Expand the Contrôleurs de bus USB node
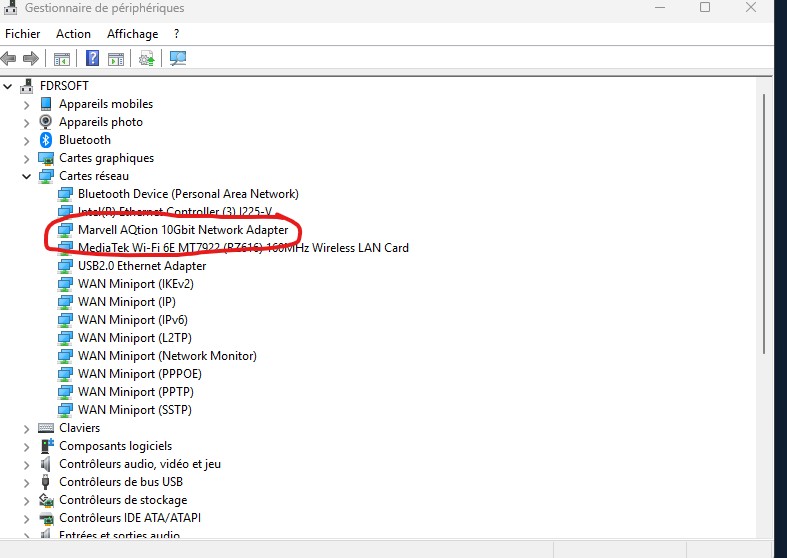 tap(27, 482)
